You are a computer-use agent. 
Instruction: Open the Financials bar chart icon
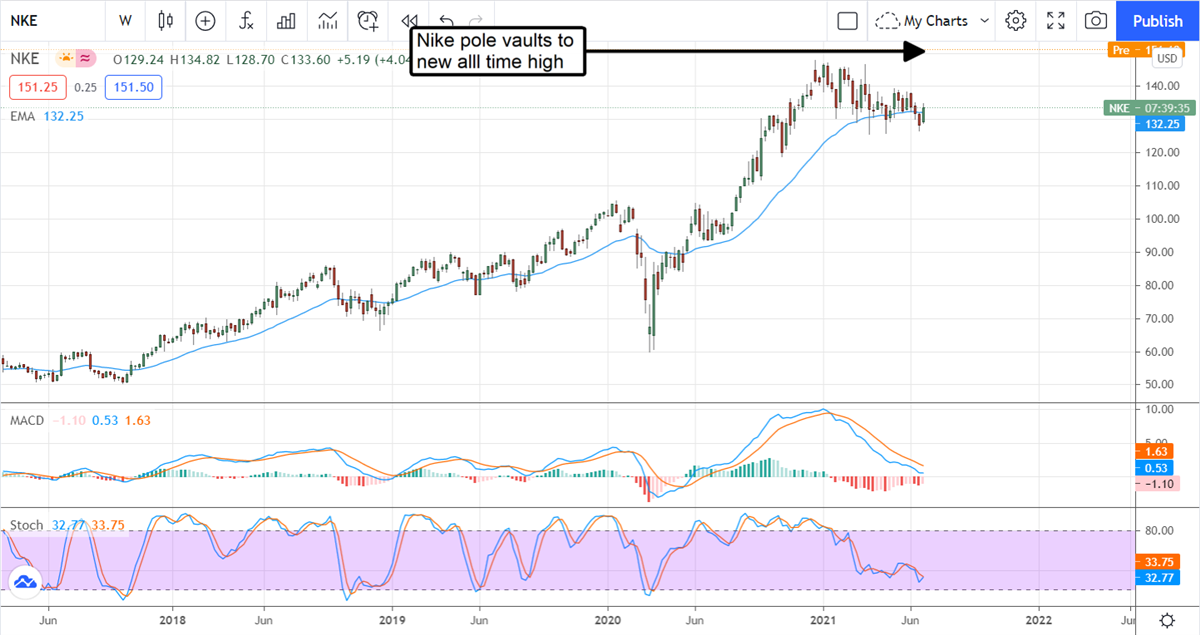(287, 20)
